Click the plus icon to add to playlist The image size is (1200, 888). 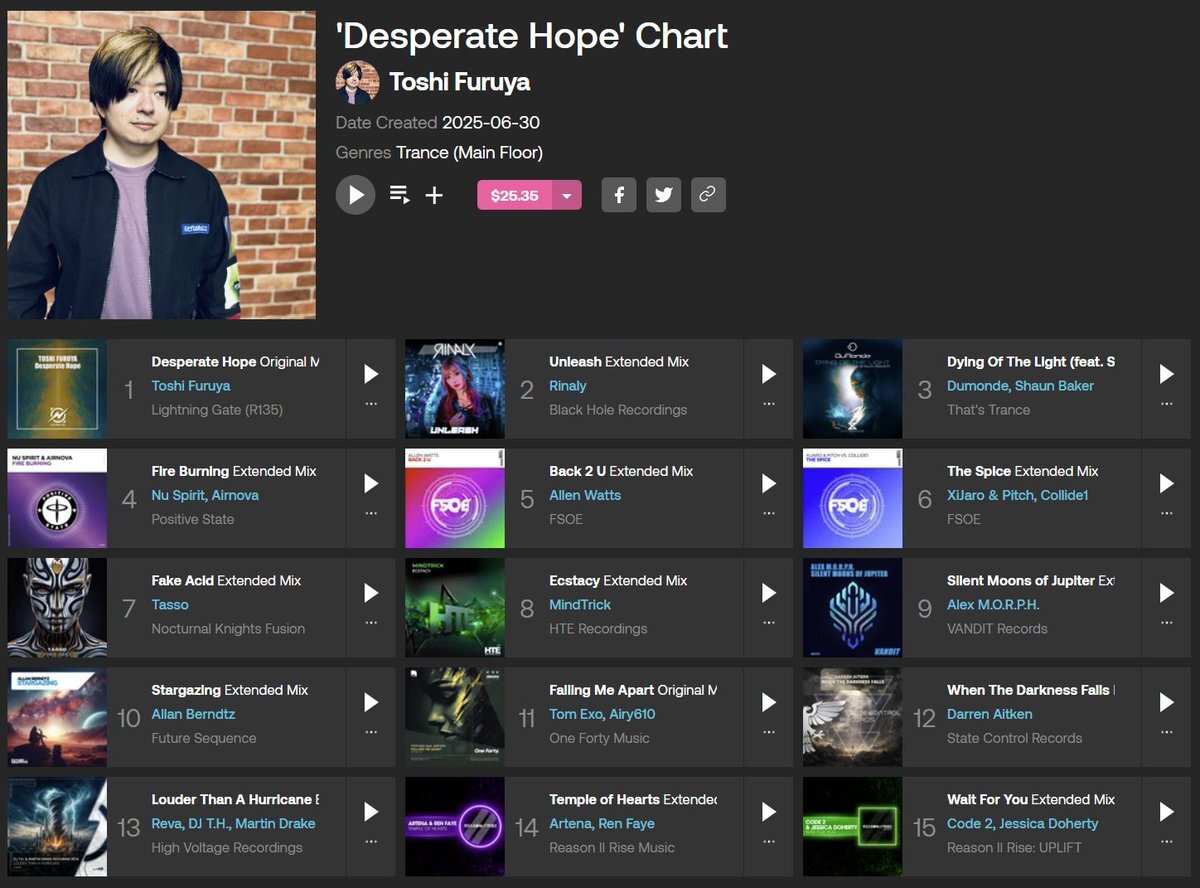point(434,195)
